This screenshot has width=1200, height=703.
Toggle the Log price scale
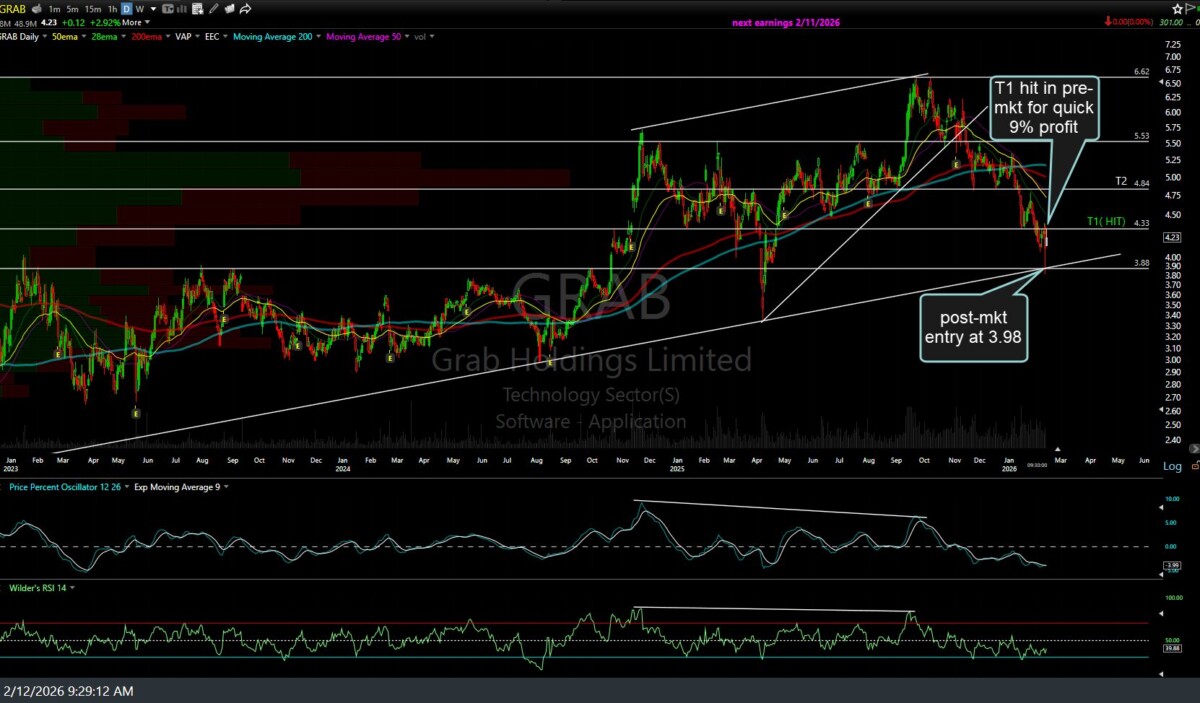pyautogui.click(x=1172, y=466)
